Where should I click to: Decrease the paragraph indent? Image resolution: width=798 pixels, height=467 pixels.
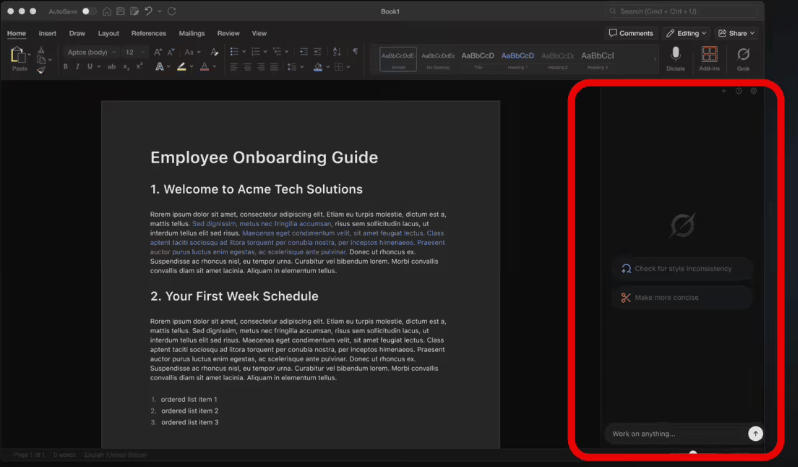click(304, 52)
